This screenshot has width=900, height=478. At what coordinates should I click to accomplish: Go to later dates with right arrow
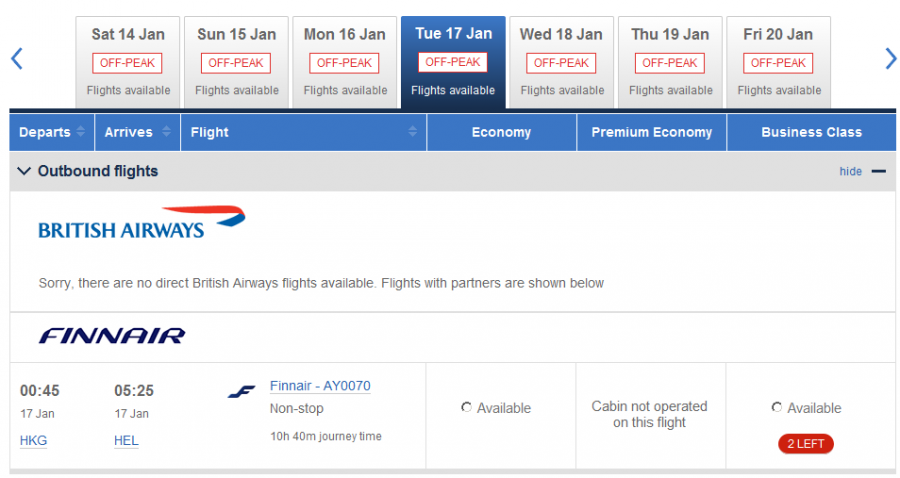[890, 59]
